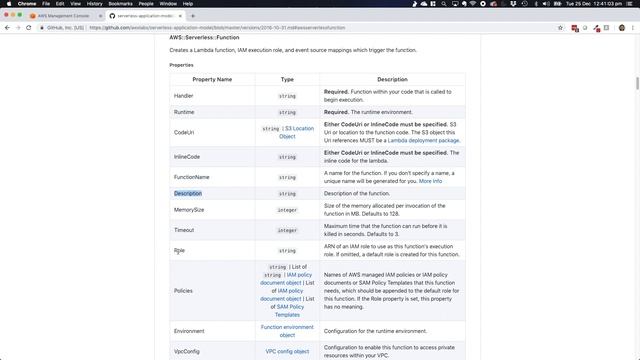Click the page vertical scrollbar thumb
Screen dimensions: 640x360
(638, 83)
